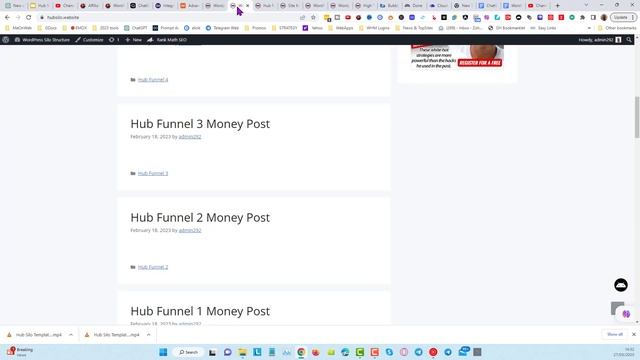Open File Explorer from the taskbar
Viewport: 640px width, 360px height.
(242, 352)
